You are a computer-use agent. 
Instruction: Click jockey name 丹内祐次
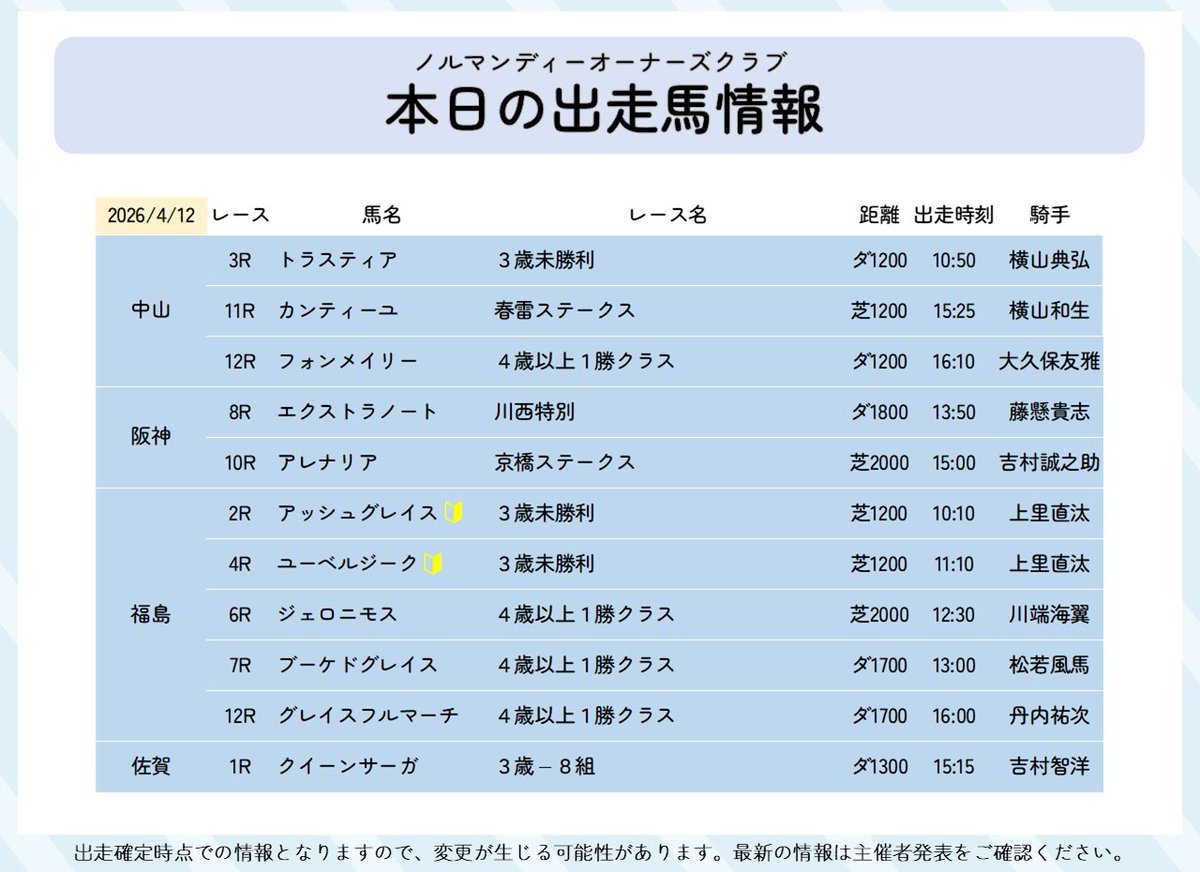1049,715
